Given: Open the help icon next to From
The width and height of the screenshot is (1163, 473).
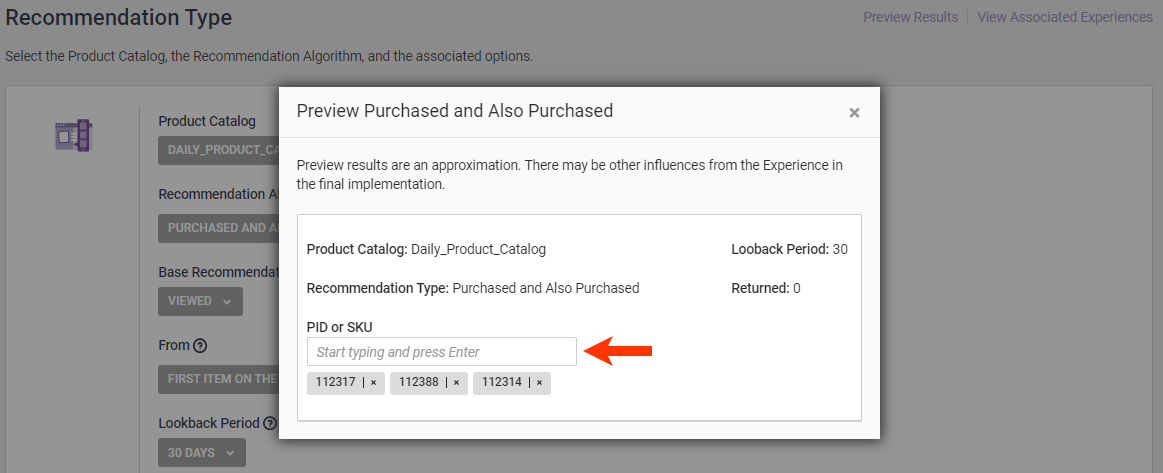Looking at the screenshot, I should point(200,346).
